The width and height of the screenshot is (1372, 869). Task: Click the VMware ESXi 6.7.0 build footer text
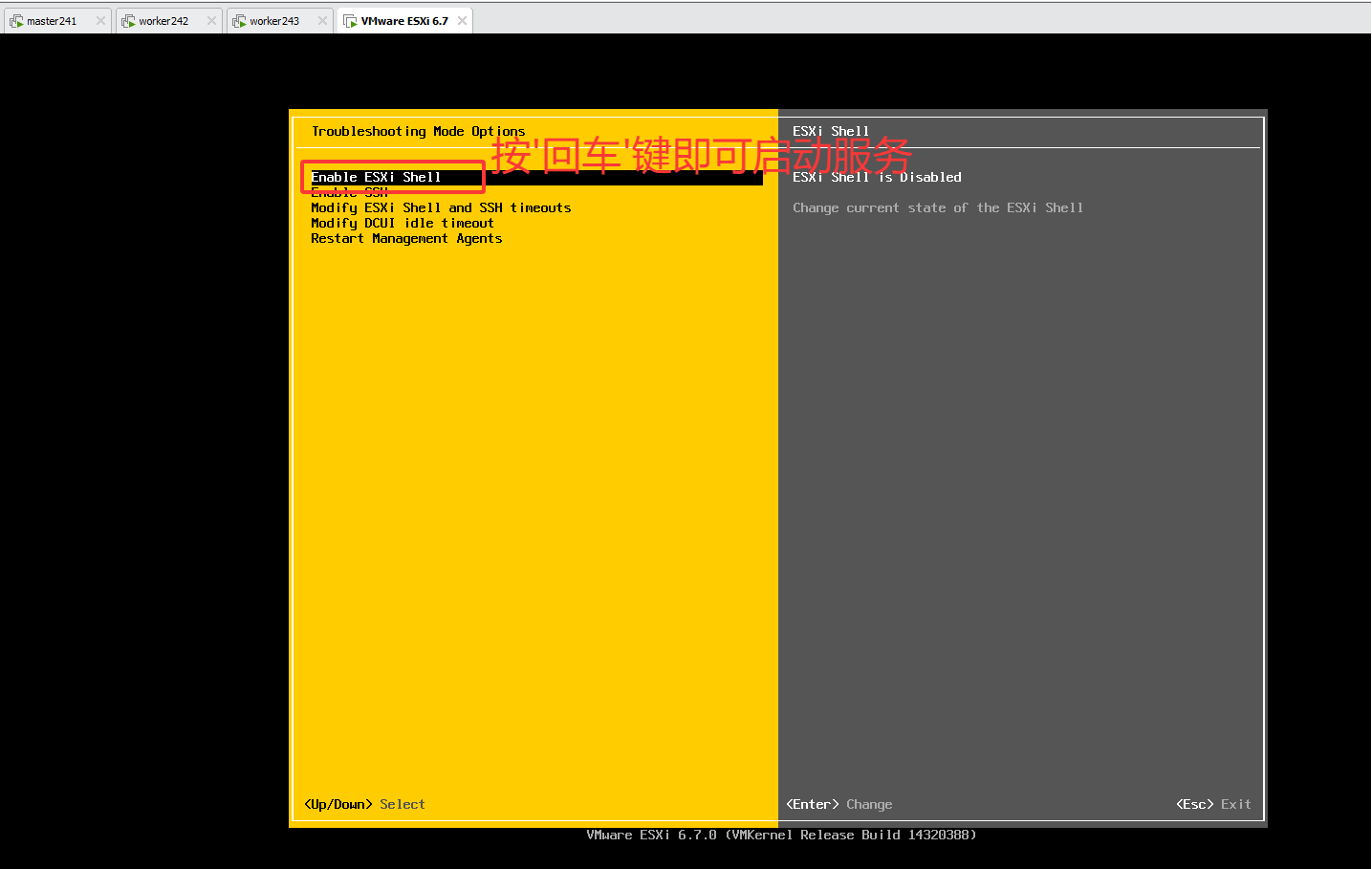[781, 835]
